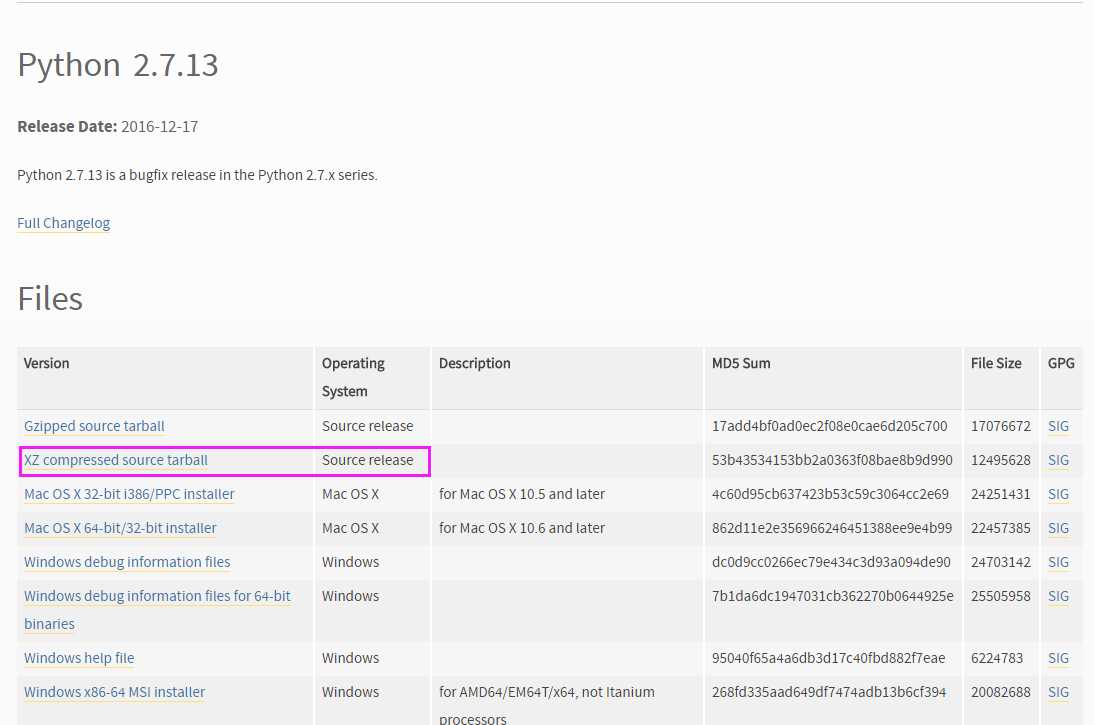The image size is (1094, 725).
Task: Click file size 6224783
Action: 996,658
